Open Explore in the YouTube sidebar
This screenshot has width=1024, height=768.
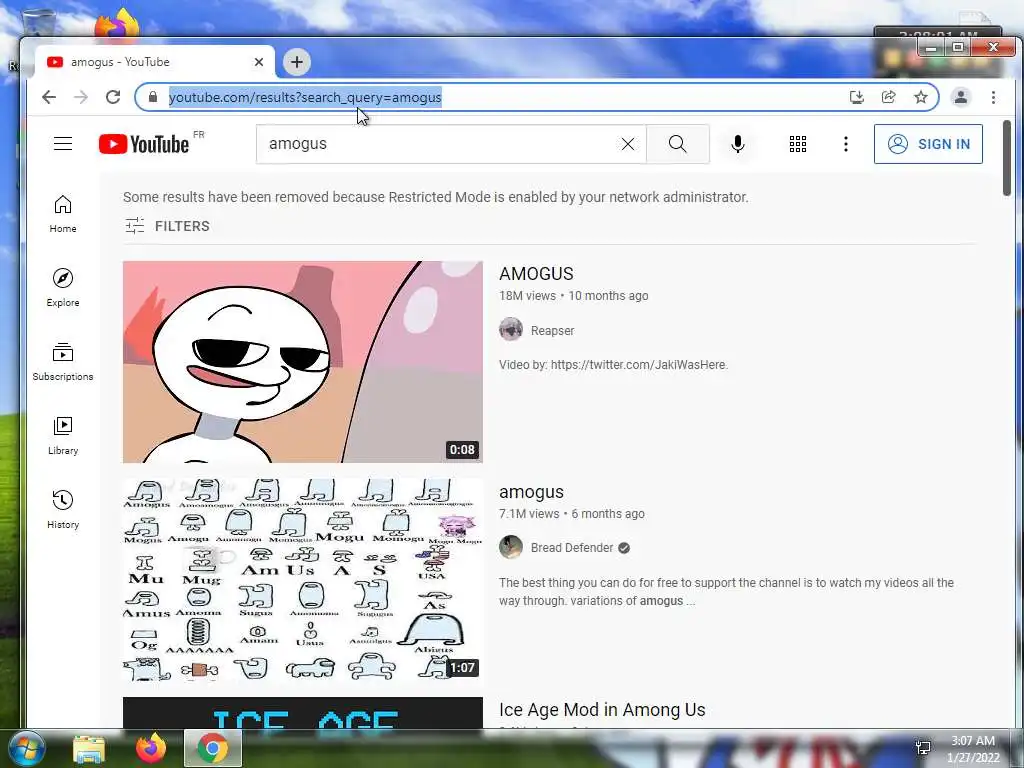point(63,288)
